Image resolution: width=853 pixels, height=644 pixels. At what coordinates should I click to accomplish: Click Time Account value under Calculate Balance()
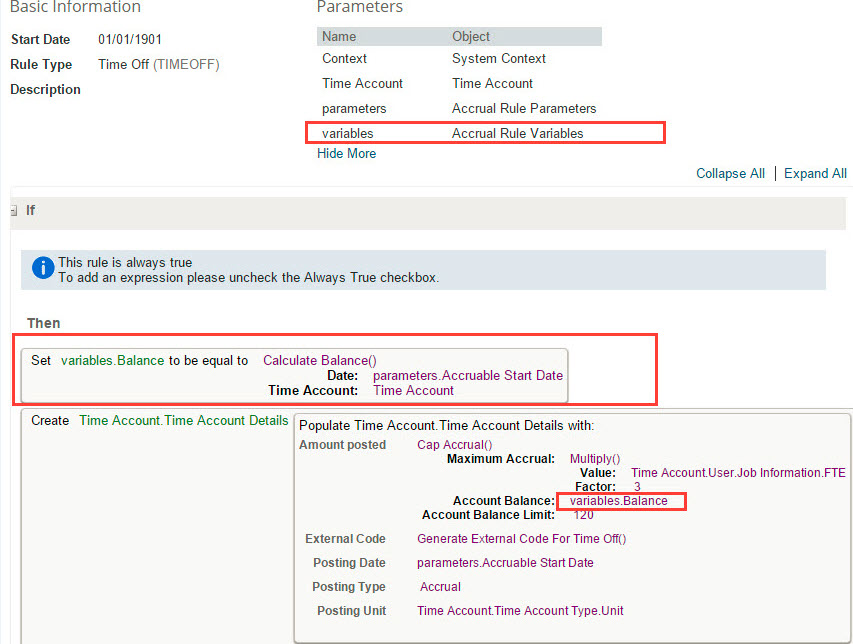tap(413, 391)
